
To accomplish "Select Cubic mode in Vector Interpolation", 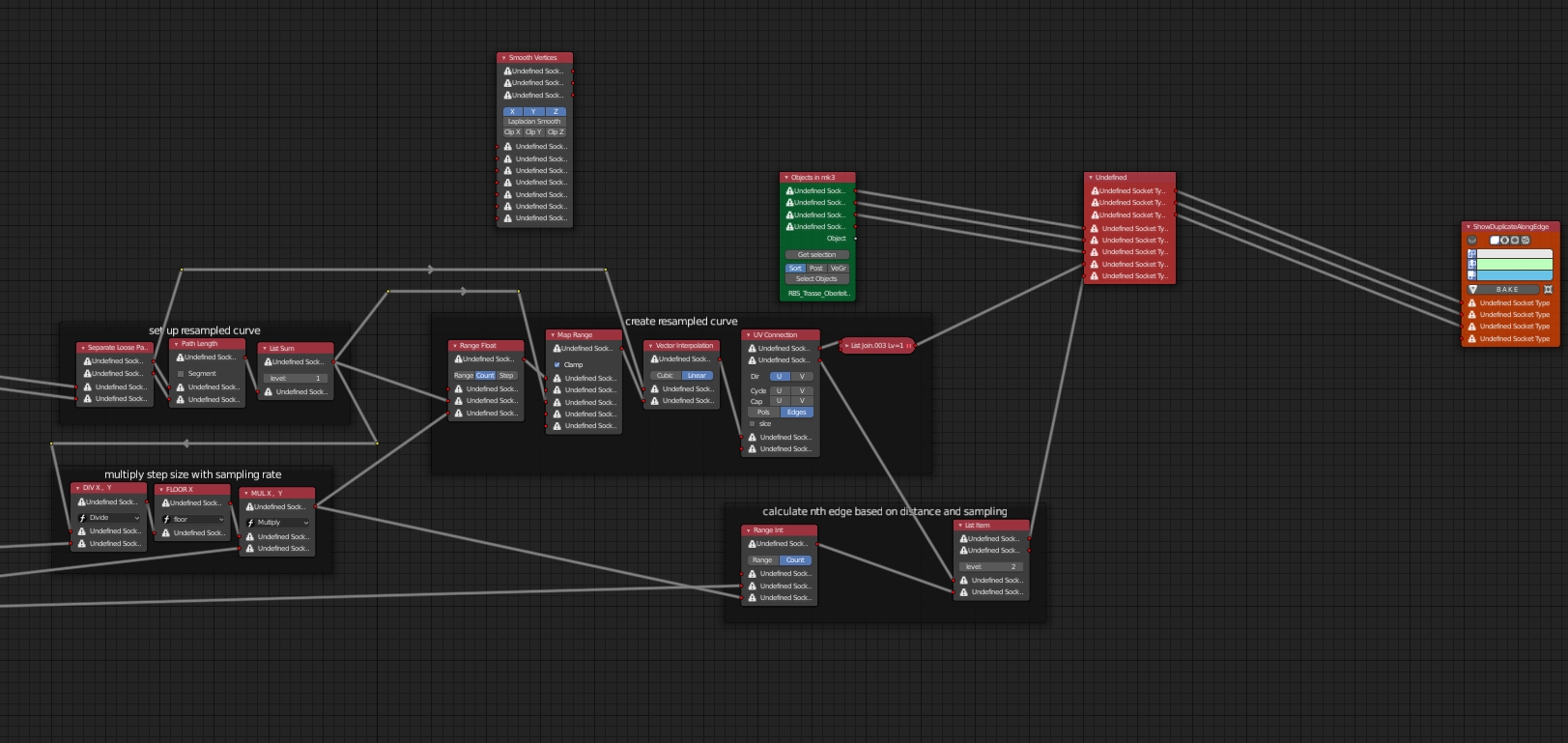I will tap(666, 376).
